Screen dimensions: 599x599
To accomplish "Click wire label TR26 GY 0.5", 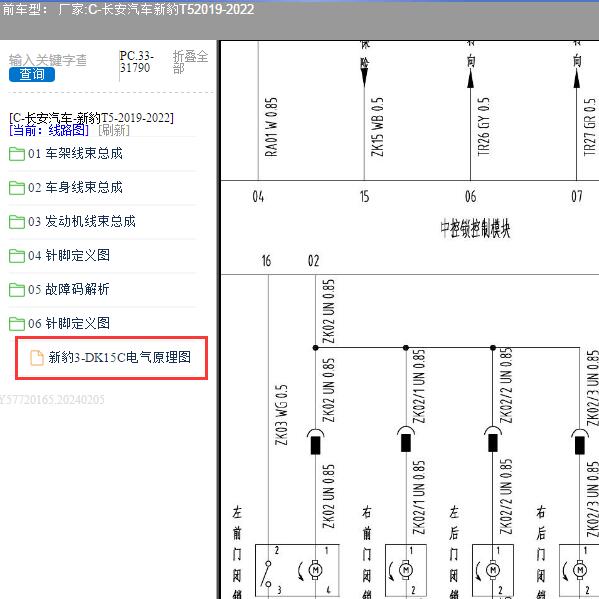I will click(483, 127).
